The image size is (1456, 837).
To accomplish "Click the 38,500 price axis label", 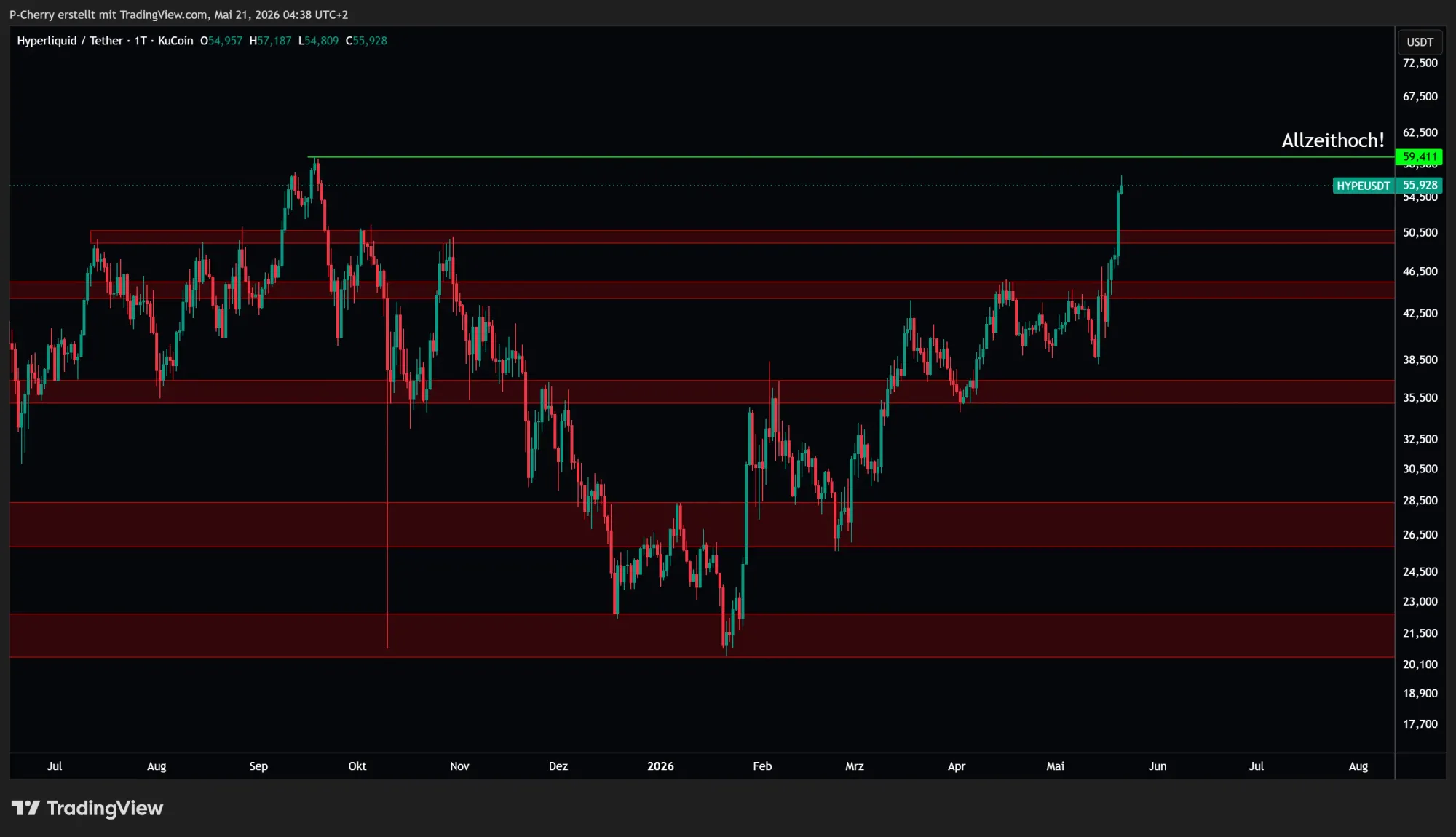I will coord(1420,360).
